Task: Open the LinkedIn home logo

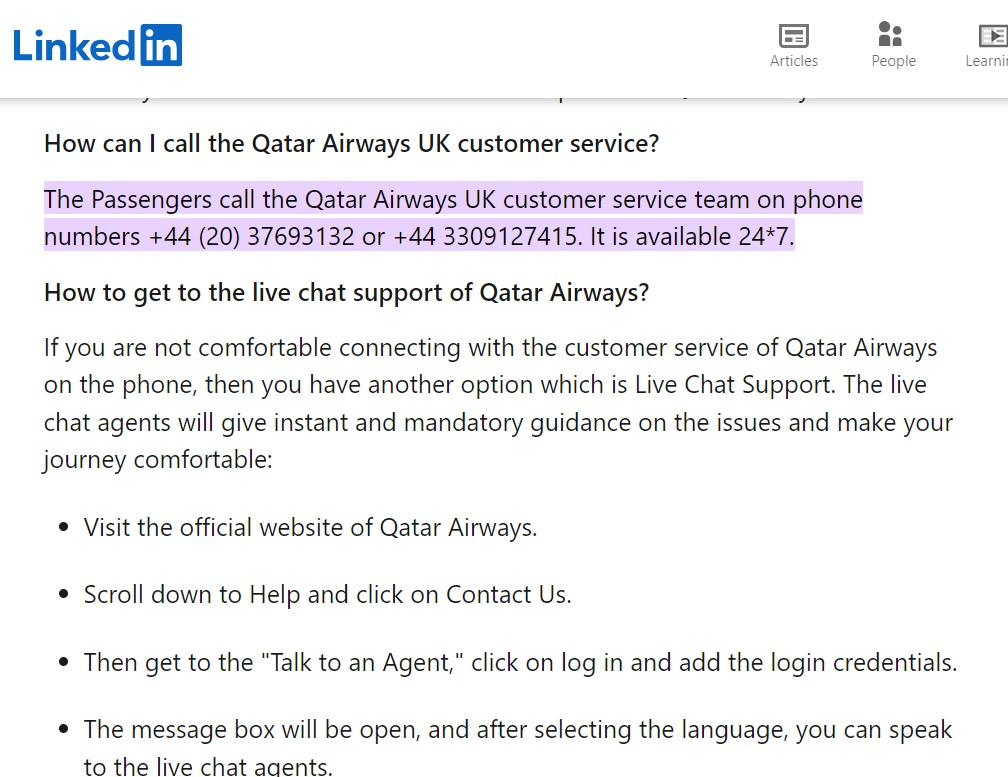Action: pyautogui.click(x=97, y=45)
